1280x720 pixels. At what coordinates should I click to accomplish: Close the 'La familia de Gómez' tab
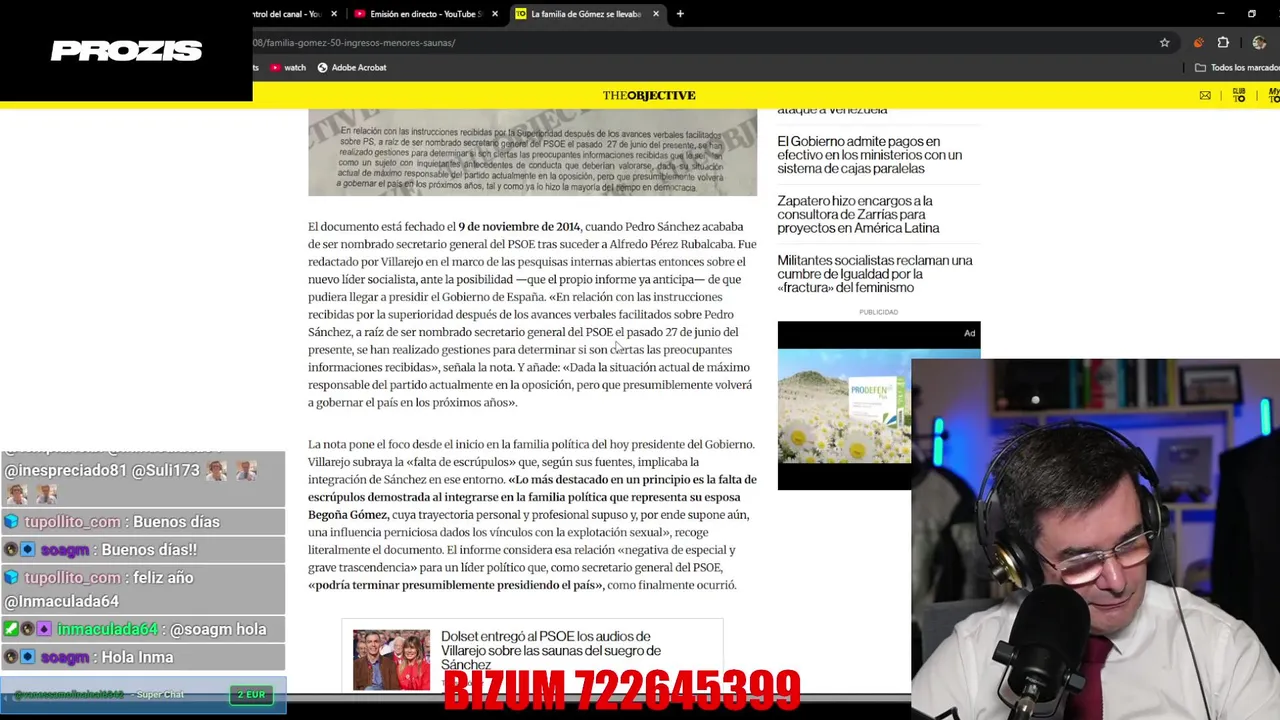click(656, 14)
